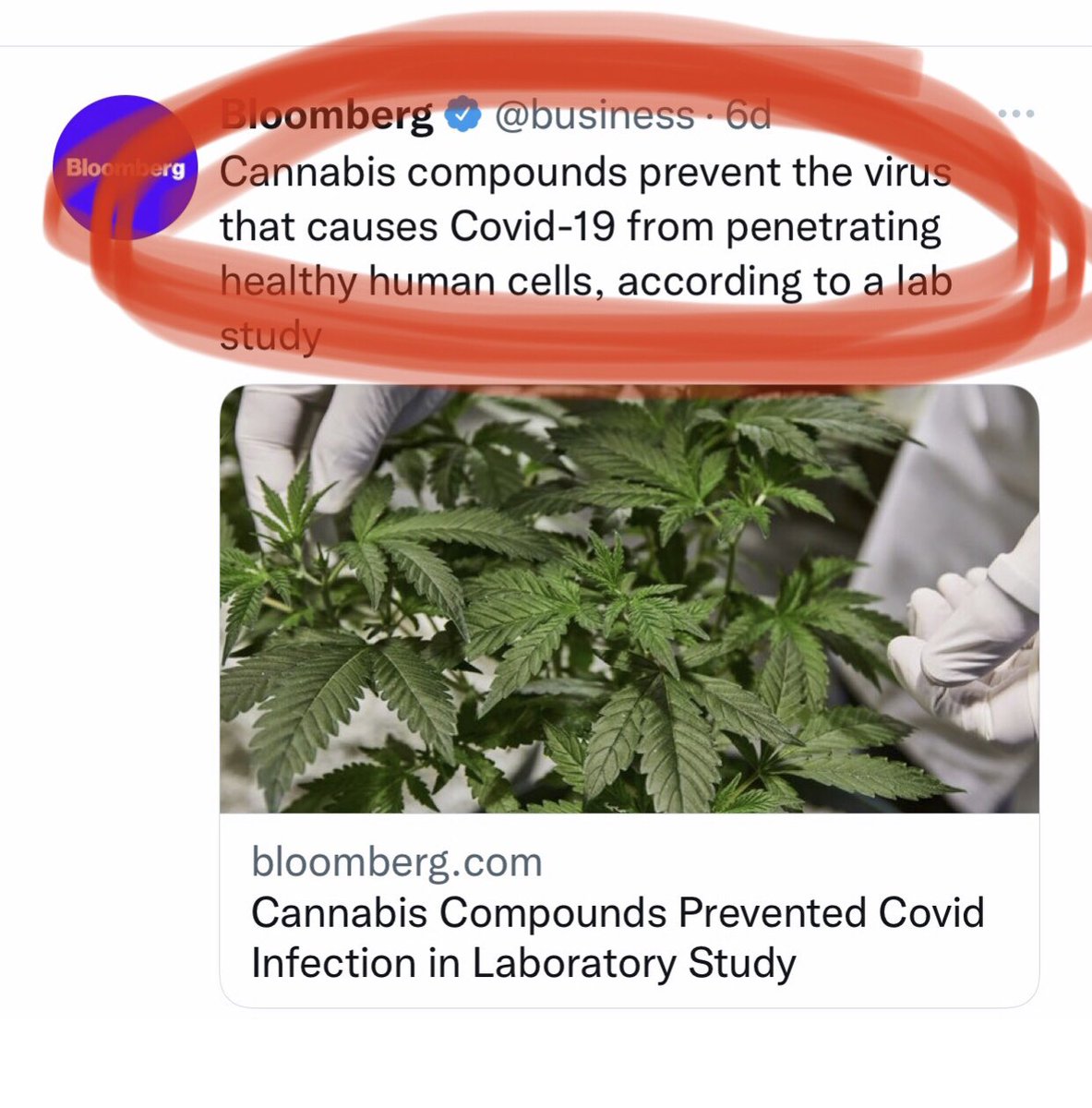Open the @business handle link
Viewport: 1092px width, 1108px height.
click(x=594, y=115)
